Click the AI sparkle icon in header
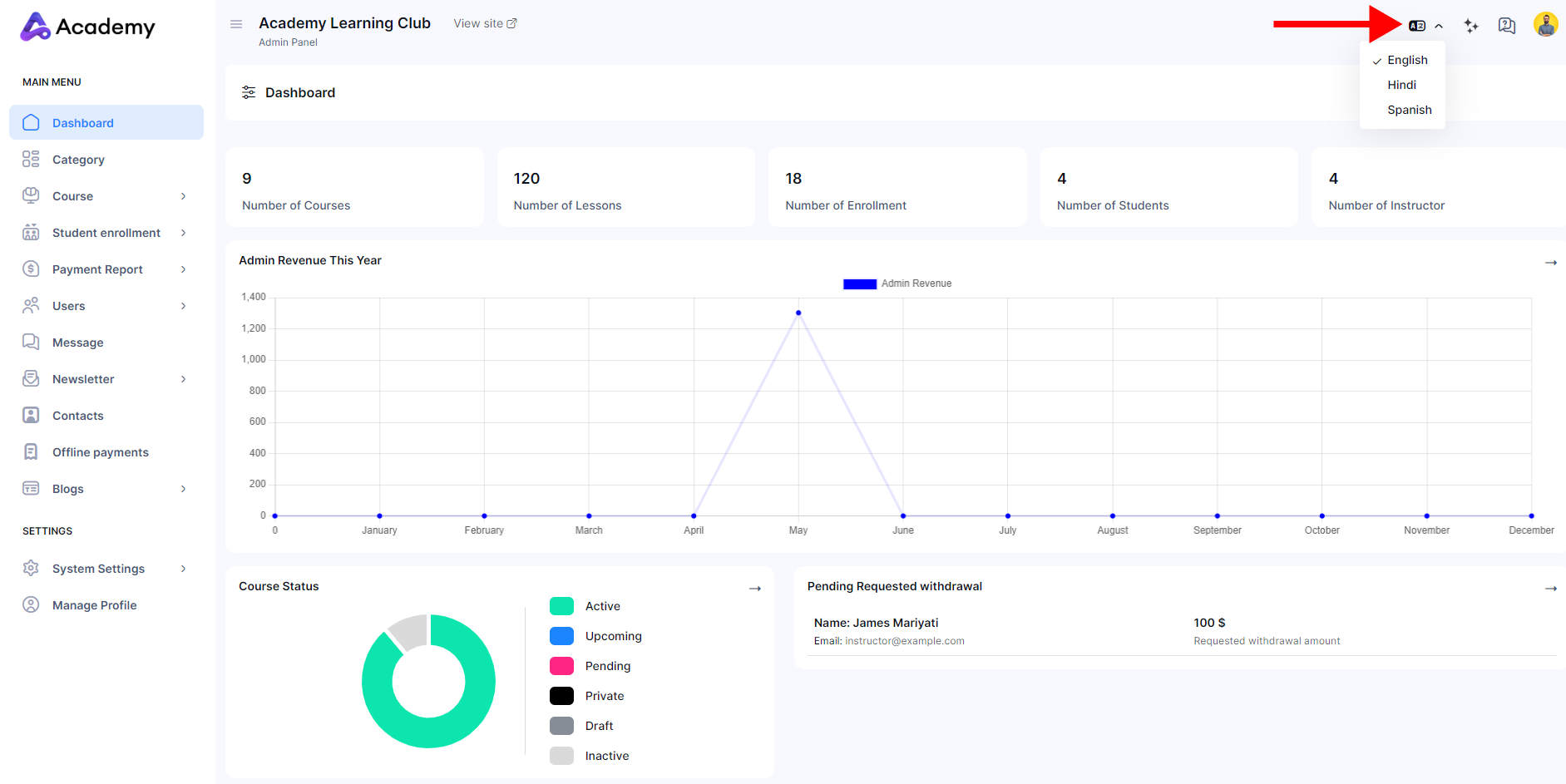This screenshot has height=784, width=1566. click(1471, 26)
